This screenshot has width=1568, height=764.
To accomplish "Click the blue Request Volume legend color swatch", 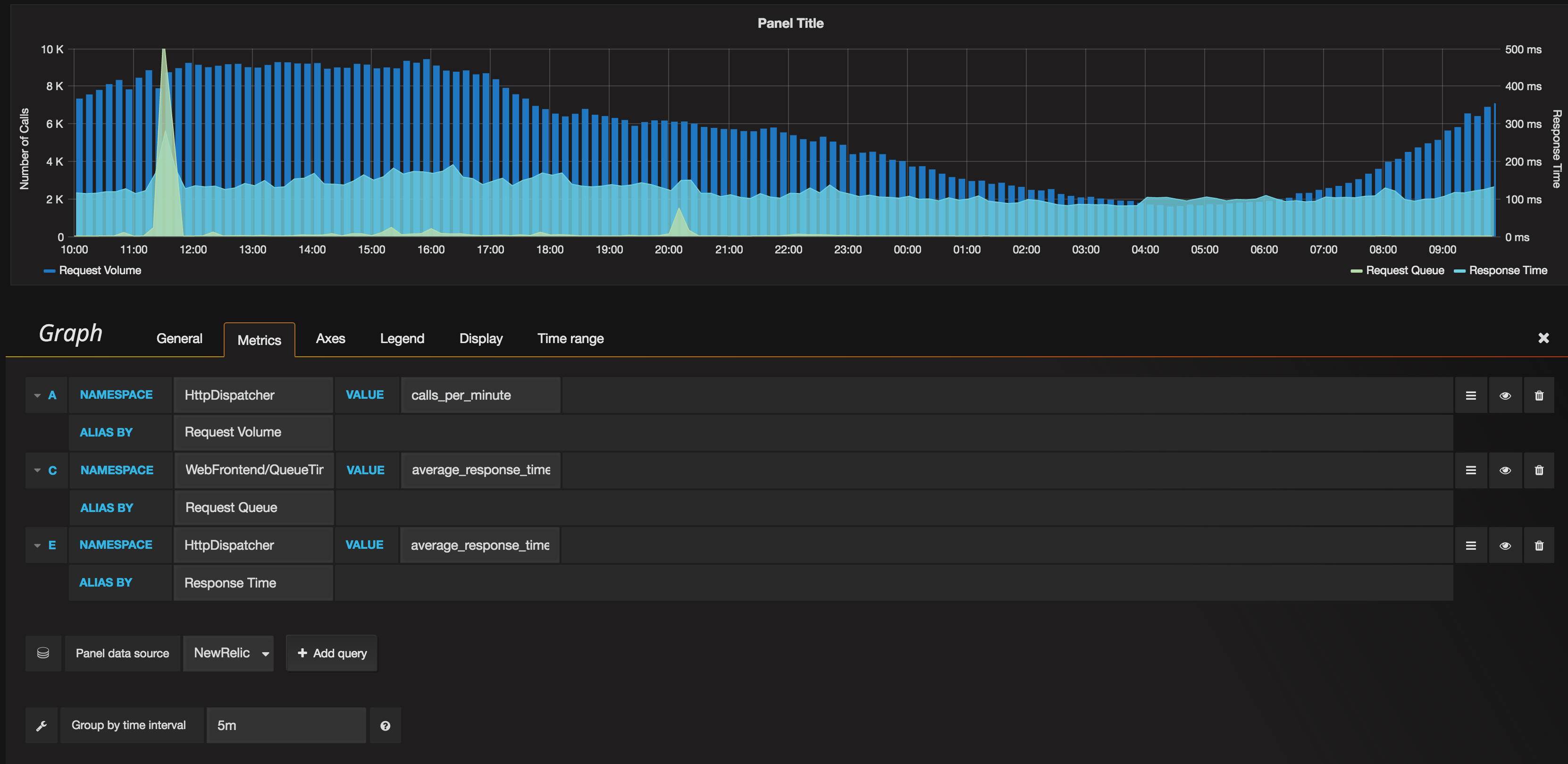I will (49, 271).
